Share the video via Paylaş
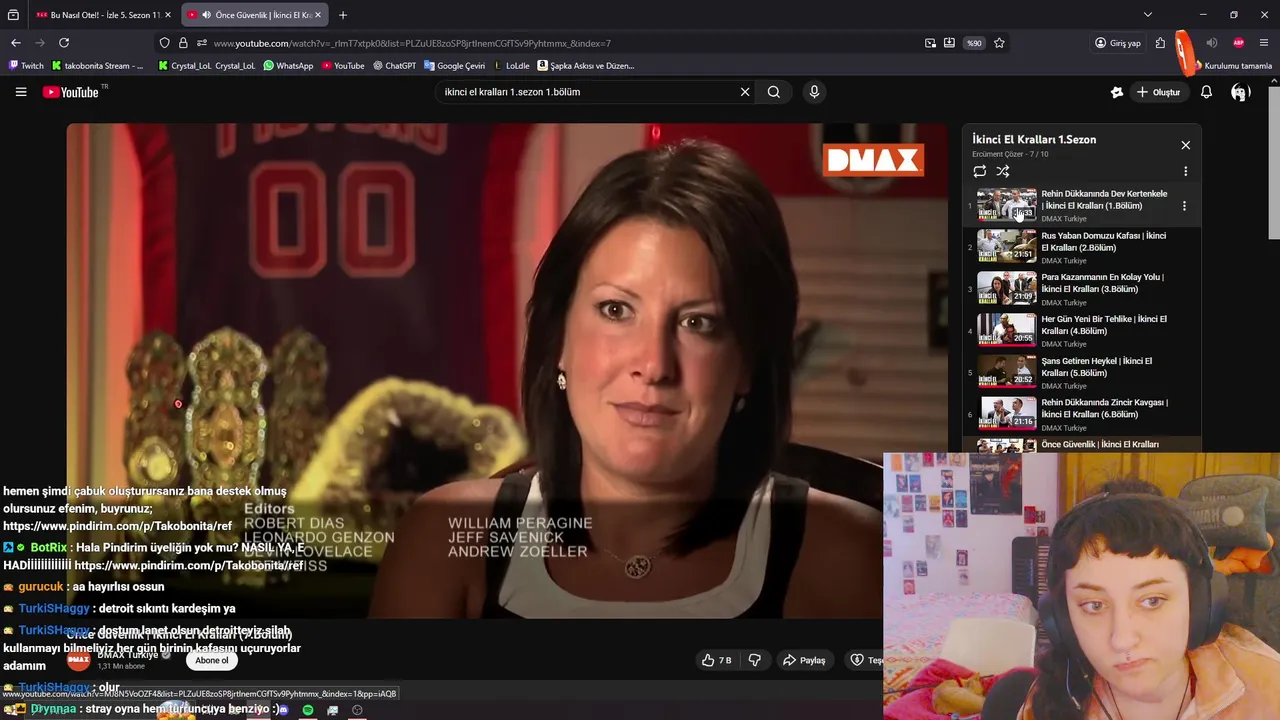This screenshot has height=720, width=1280. click(804, 660)
